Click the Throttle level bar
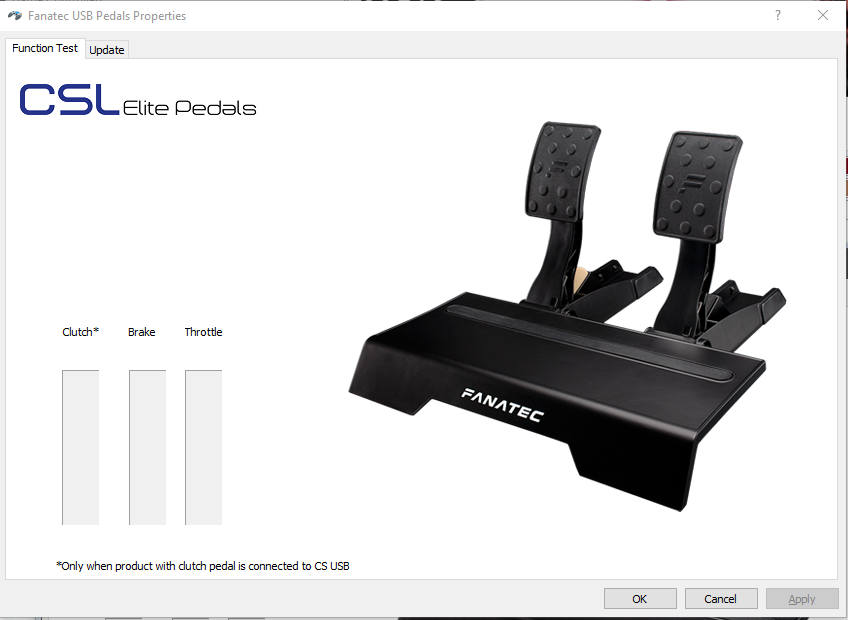The width and height of the screenshot is (848, 620). coord(203,447)
